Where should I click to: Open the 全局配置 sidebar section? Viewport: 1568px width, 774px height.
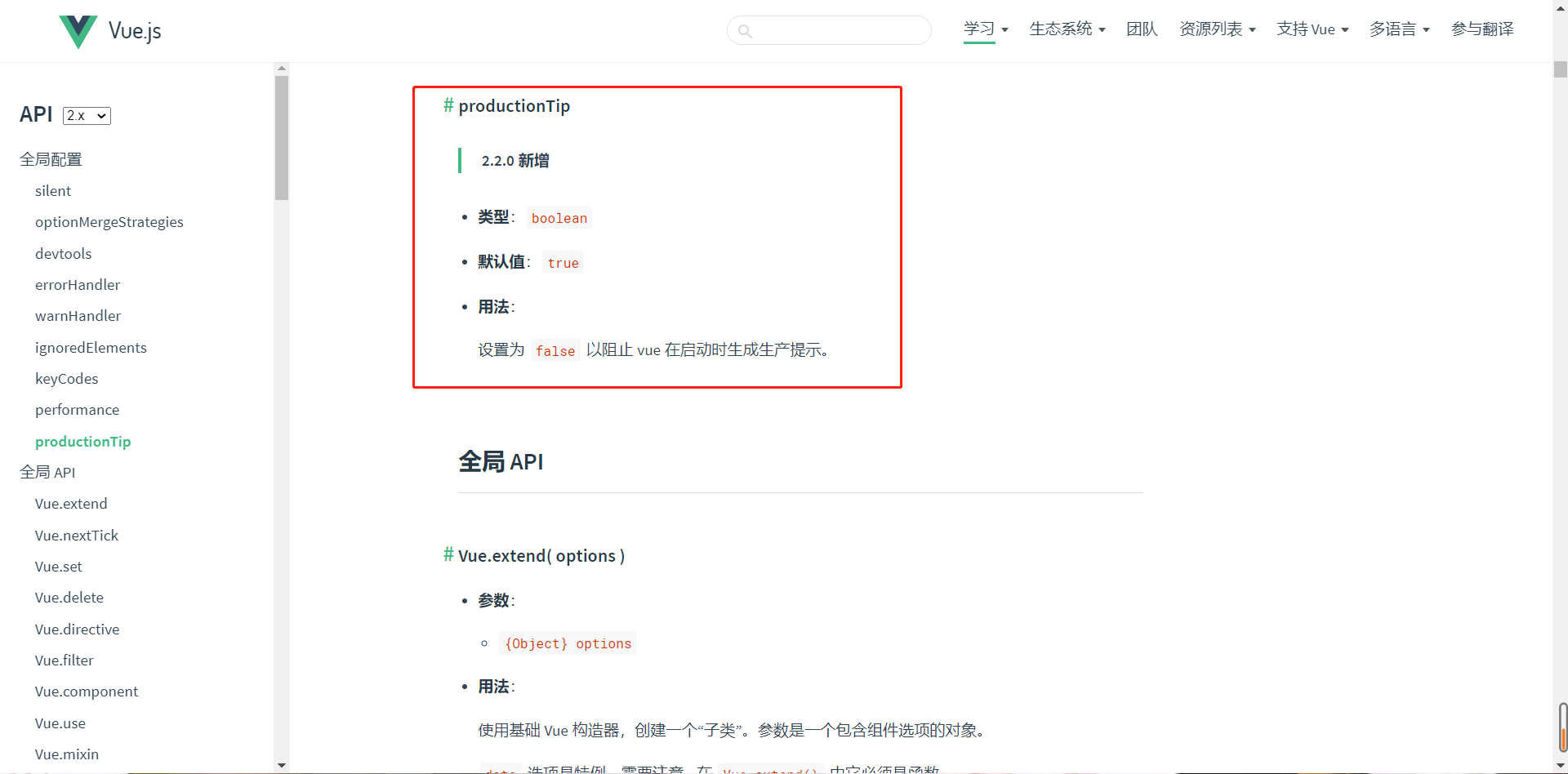pyautogui.click(x=51, y=159)
